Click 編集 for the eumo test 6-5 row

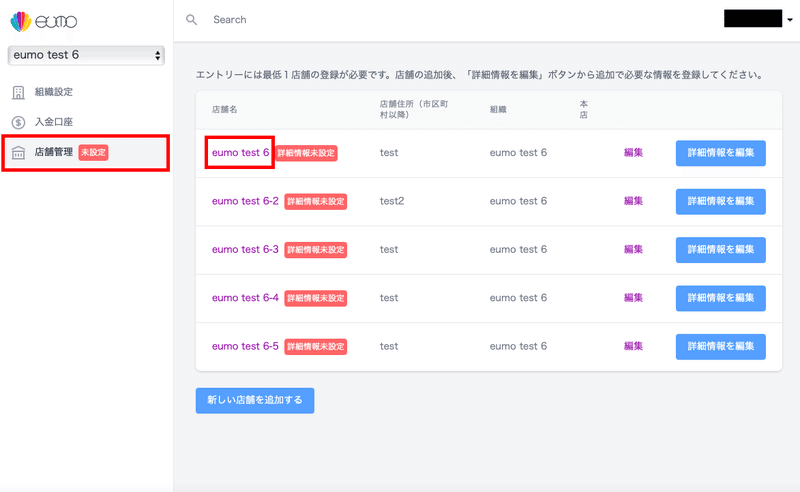pyautogui.click(x=633, y=347)
